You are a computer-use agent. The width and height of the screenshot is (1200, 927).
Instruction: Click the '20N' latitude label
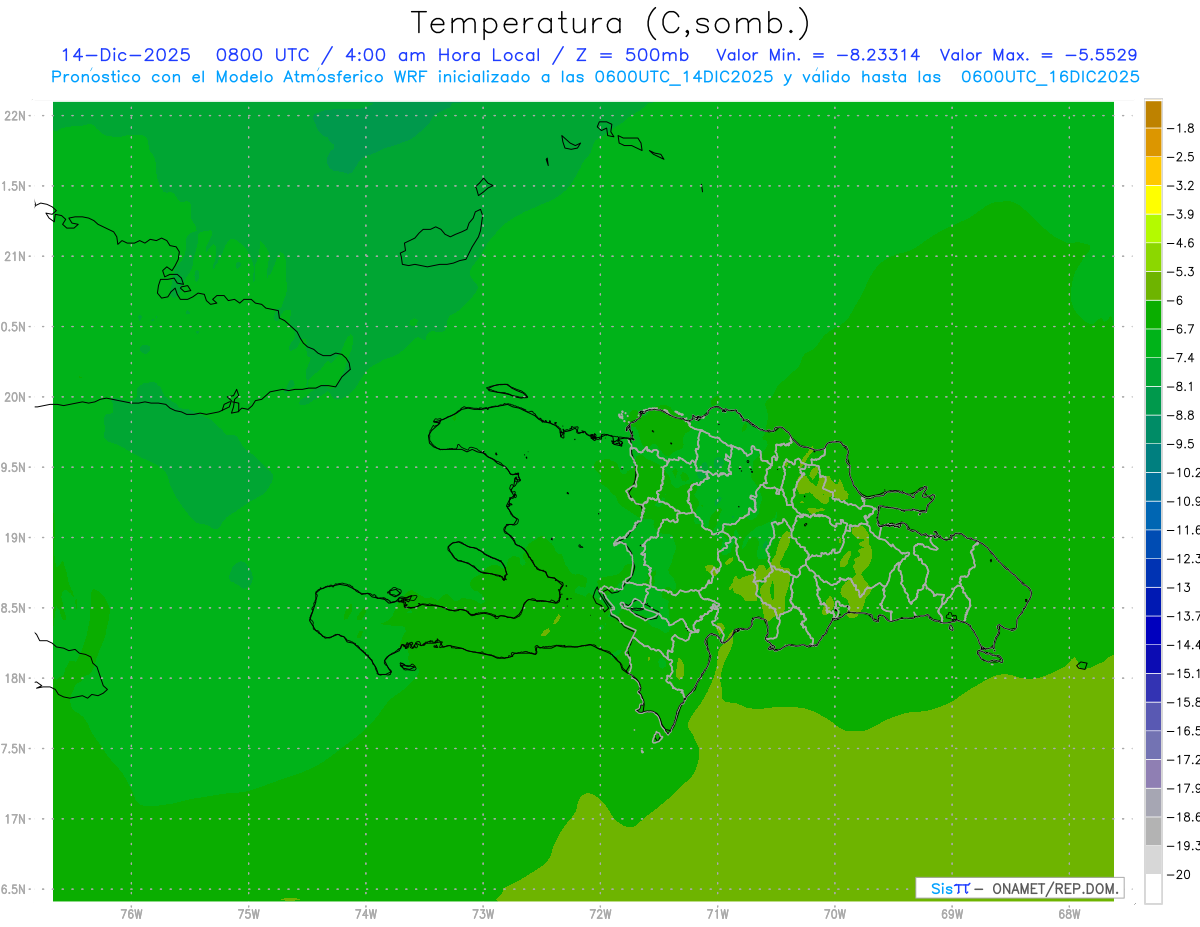click(x=16, y=397)
